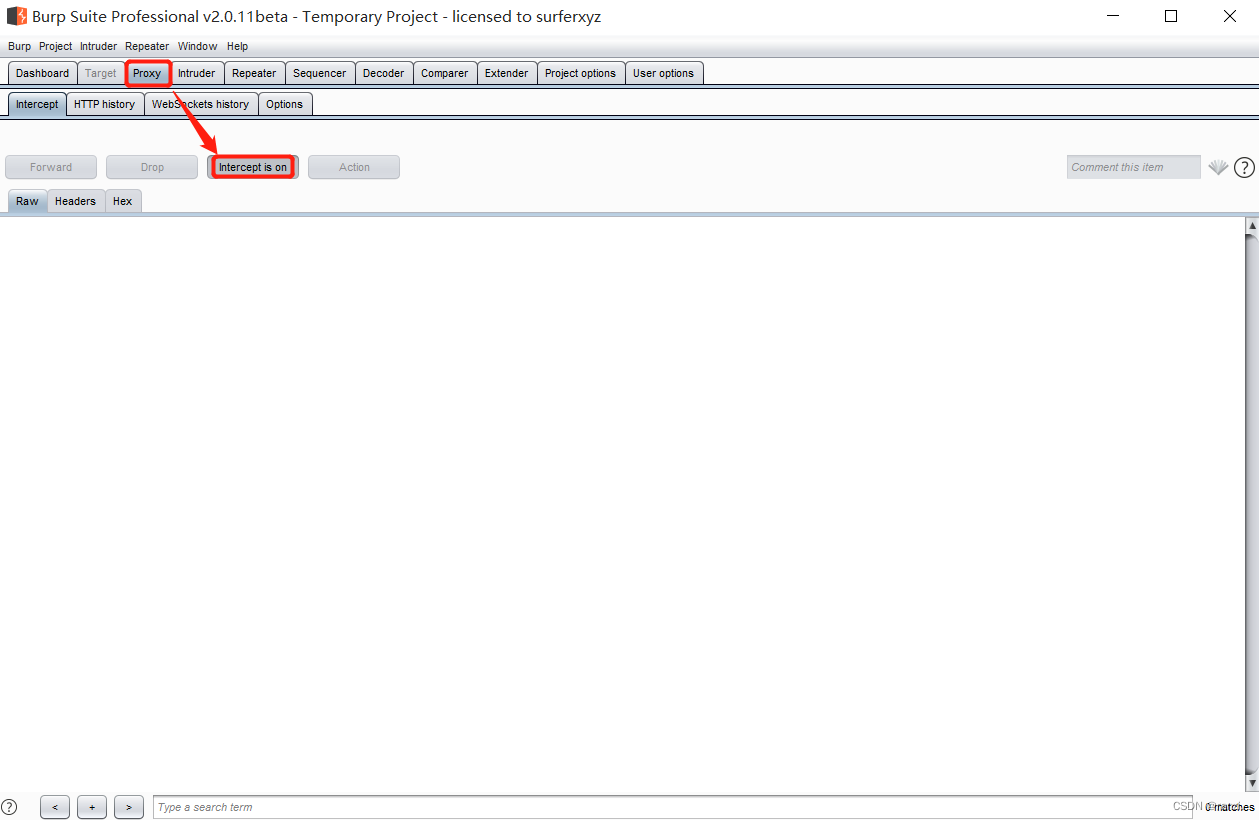Open the Help menu
This screenshot has height=820, width=1259.
pos(237,46)
